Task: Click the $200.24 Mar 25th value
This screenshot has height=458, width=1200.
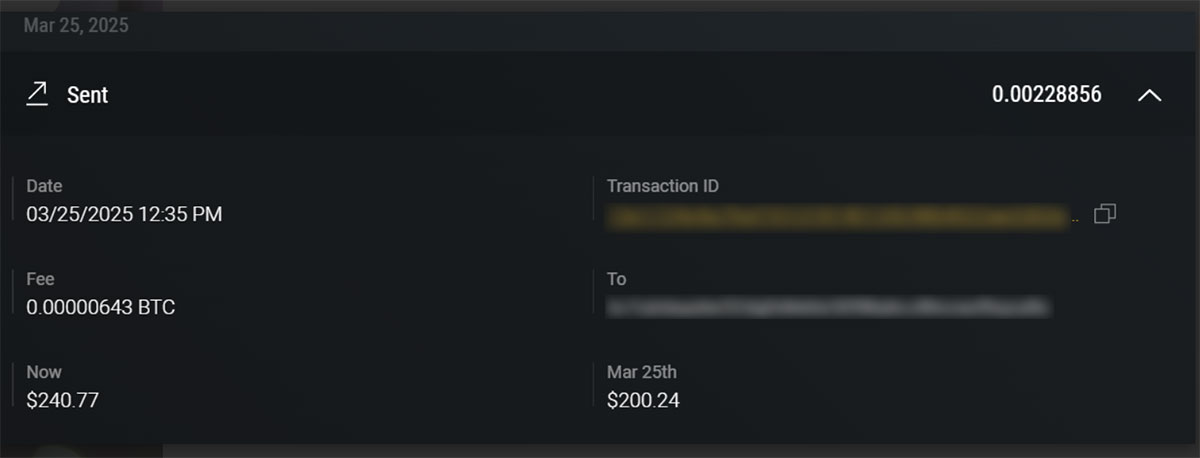Action: coord(644,400)
